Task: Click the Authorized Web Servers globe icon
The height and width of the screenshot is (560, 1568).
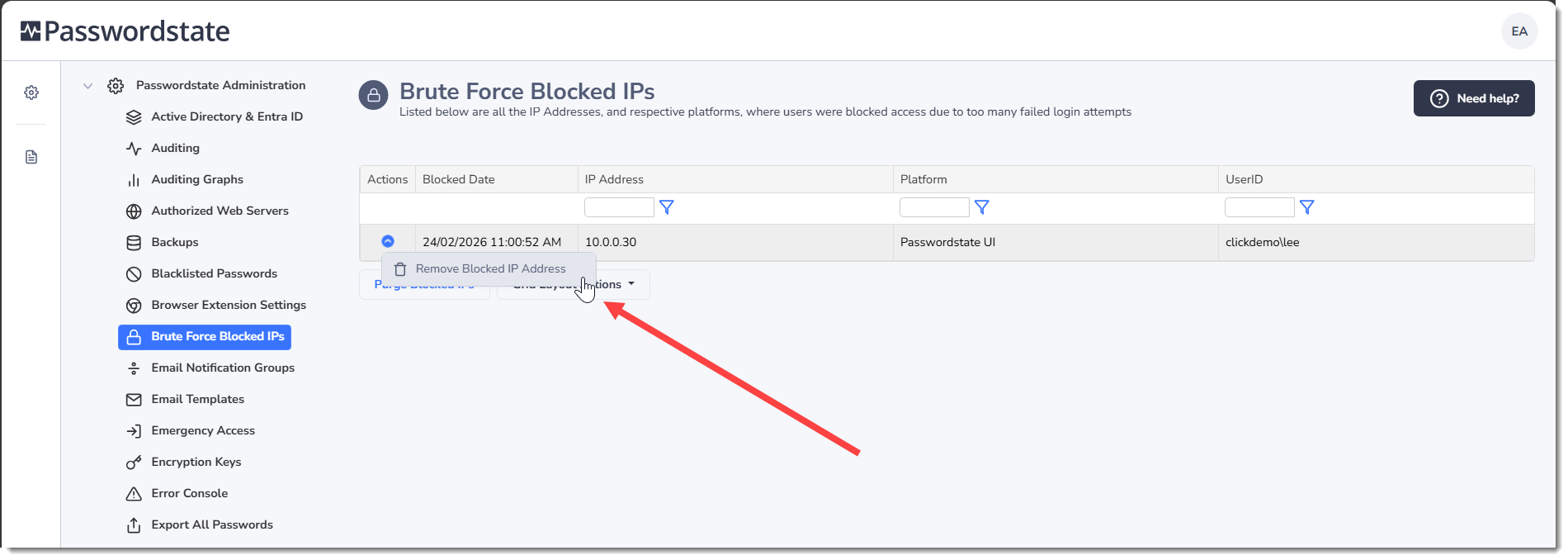Action: (x=134, y=211)
